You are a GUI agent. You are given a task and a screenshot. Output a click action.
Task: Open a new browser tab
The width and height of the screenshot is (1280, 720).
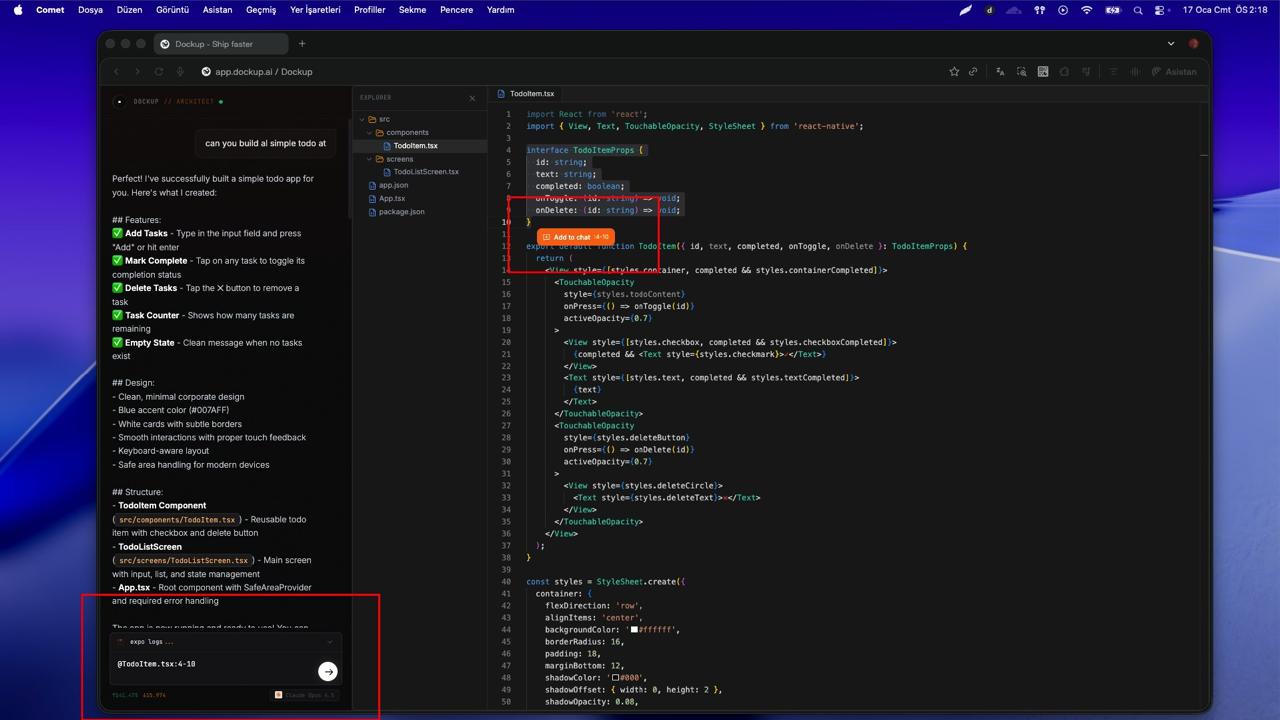pyautogui.click(x=302, y=44)
